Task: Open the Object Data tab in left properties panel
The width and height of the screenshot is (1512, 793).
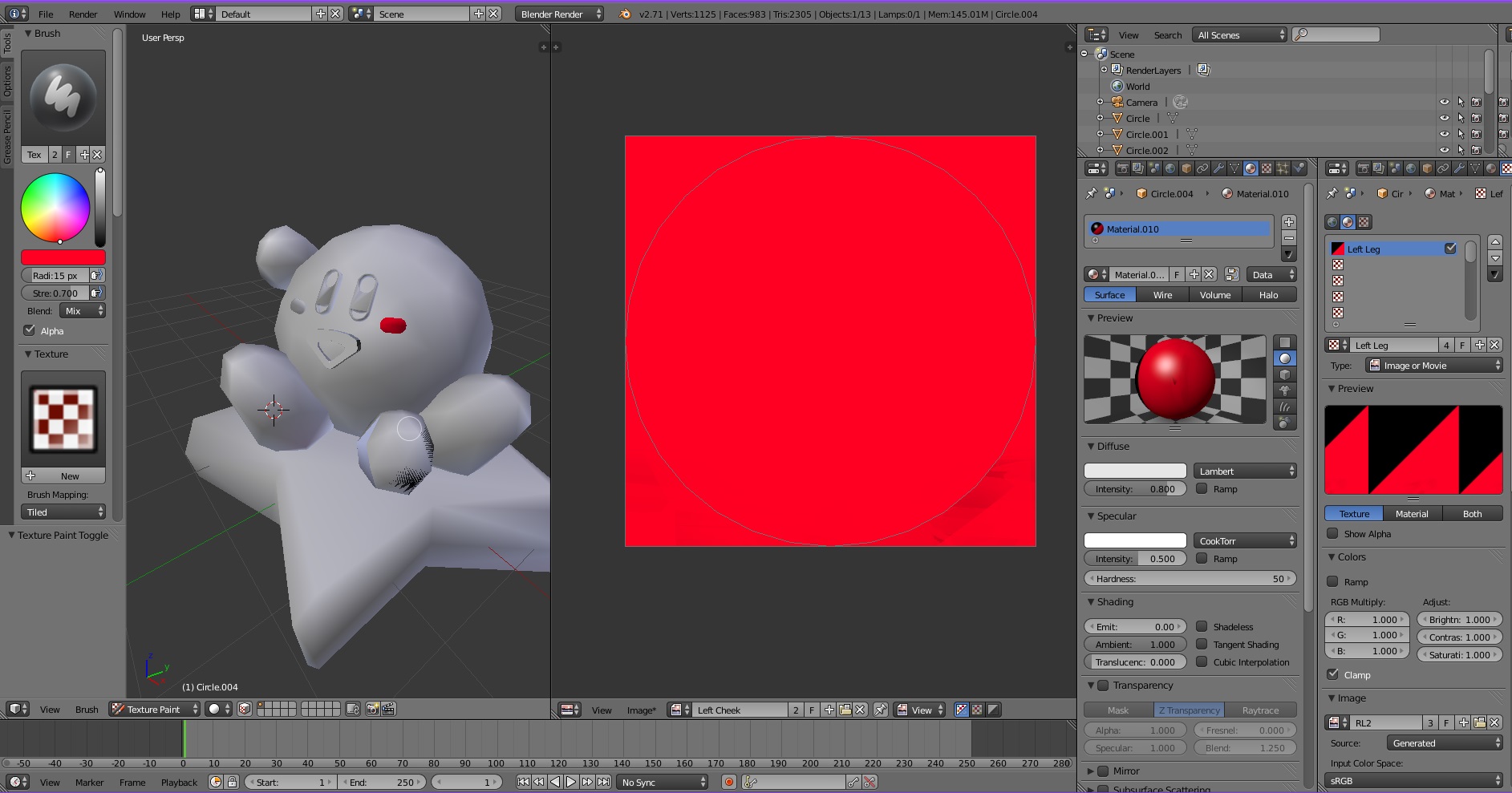Action: click(1234, 168)
